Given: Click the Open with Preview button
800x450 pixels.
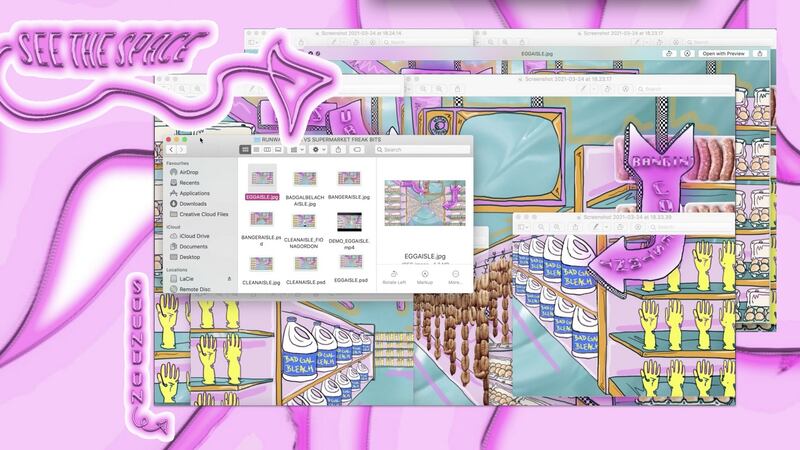Looking at the screenshot, I should click(723, 53).
